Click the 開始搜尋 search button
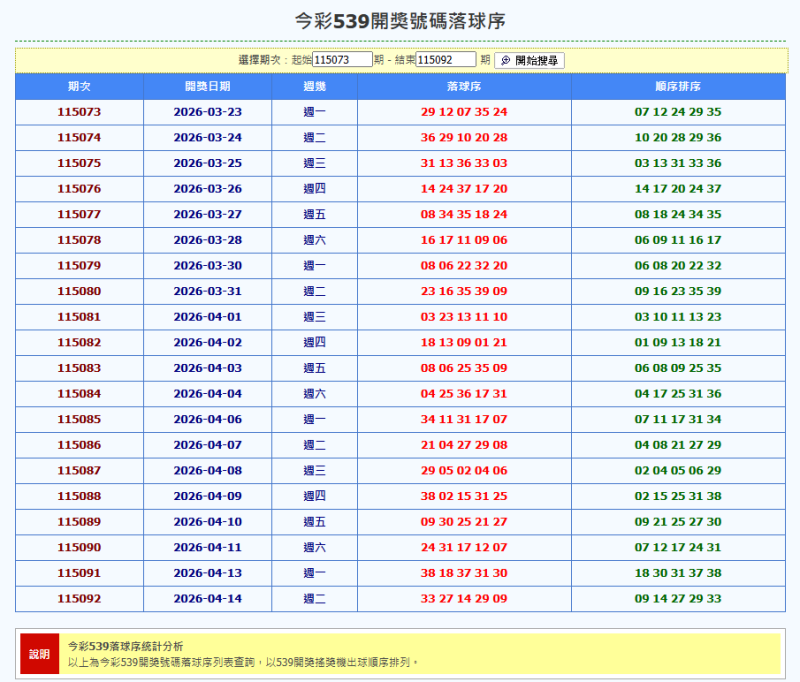800x682 pixels. click(x=529, y=60)
